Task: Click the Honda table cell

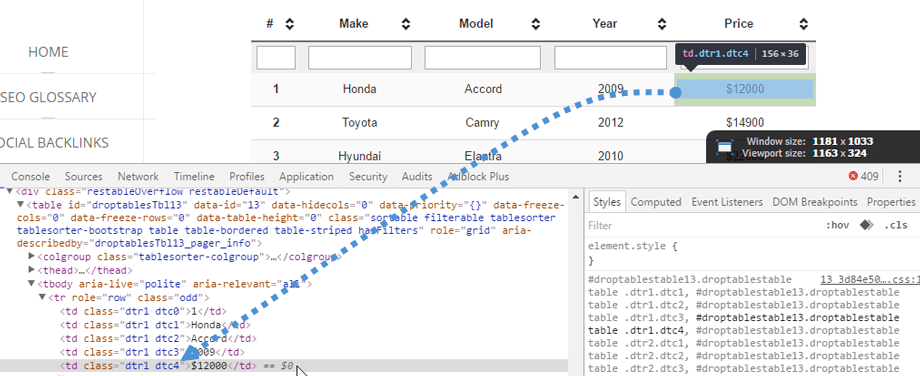Action: pos(359,89)
